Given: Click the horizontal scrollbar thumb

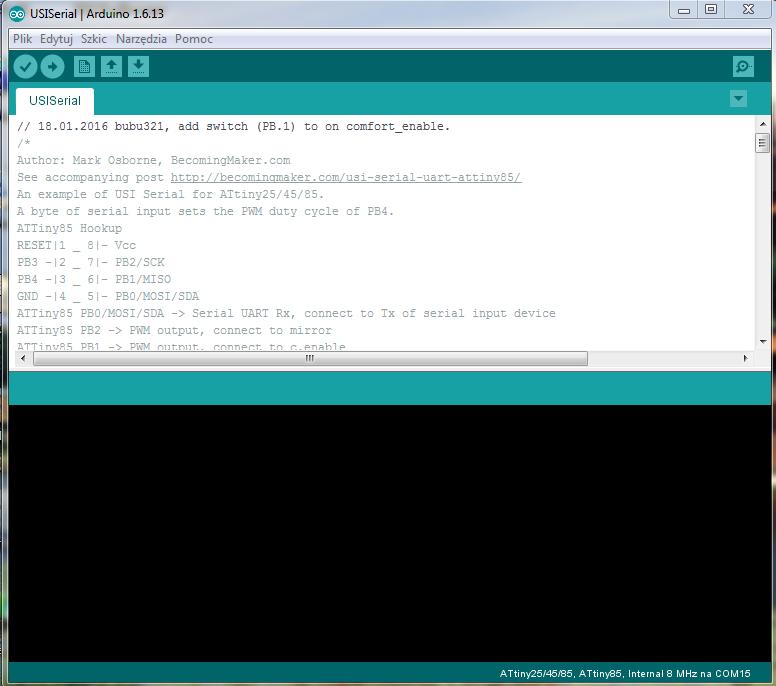Looking at the screenshot, I should 310,358.
